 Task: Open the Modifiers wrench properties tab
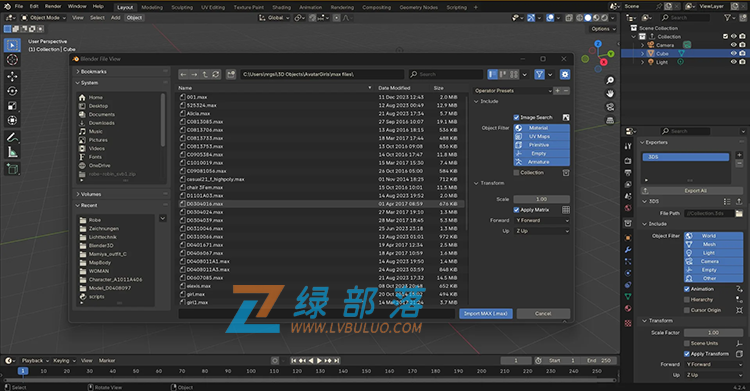(x=628, y=249)
